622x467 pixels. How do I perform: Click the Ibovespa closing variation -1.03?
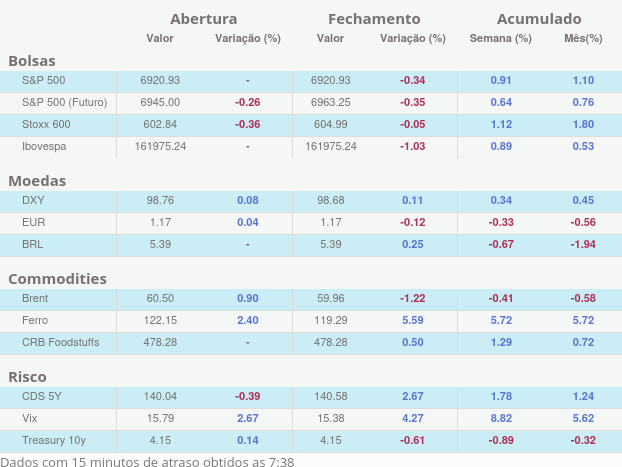[412, 146]
